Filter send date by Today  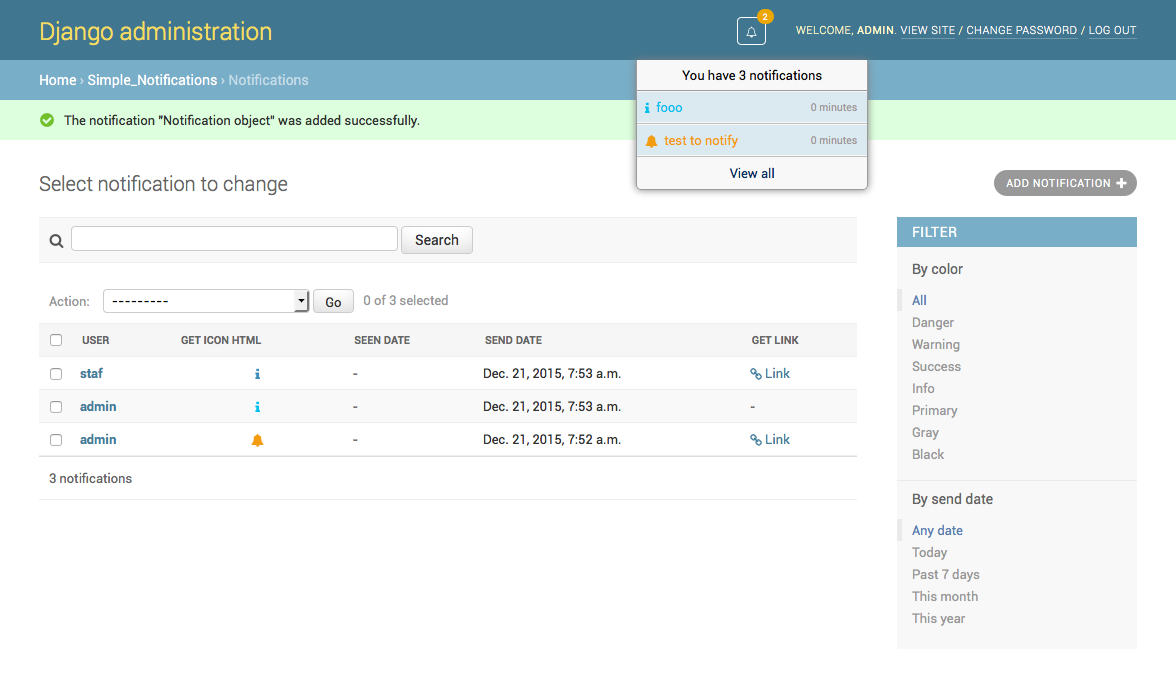[x=929, y=553]
